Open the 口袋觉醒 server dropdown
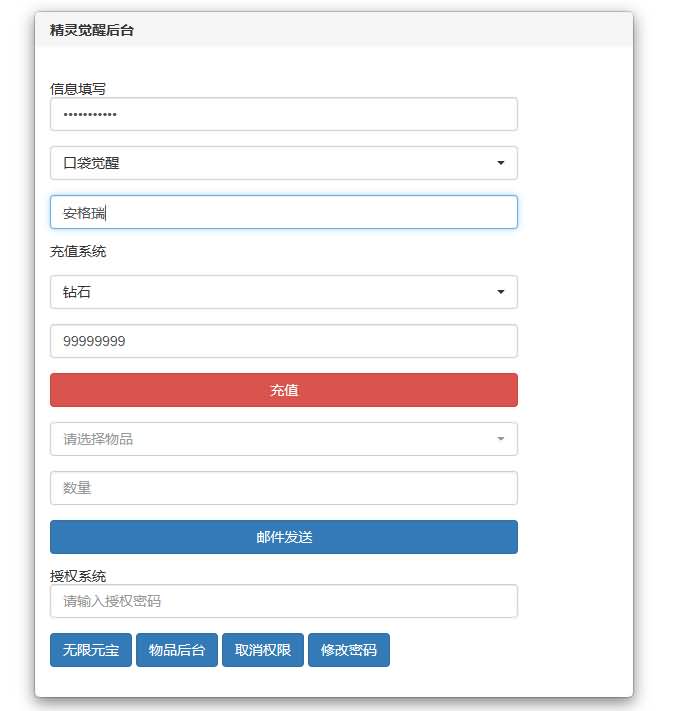 tap(283, 163)
